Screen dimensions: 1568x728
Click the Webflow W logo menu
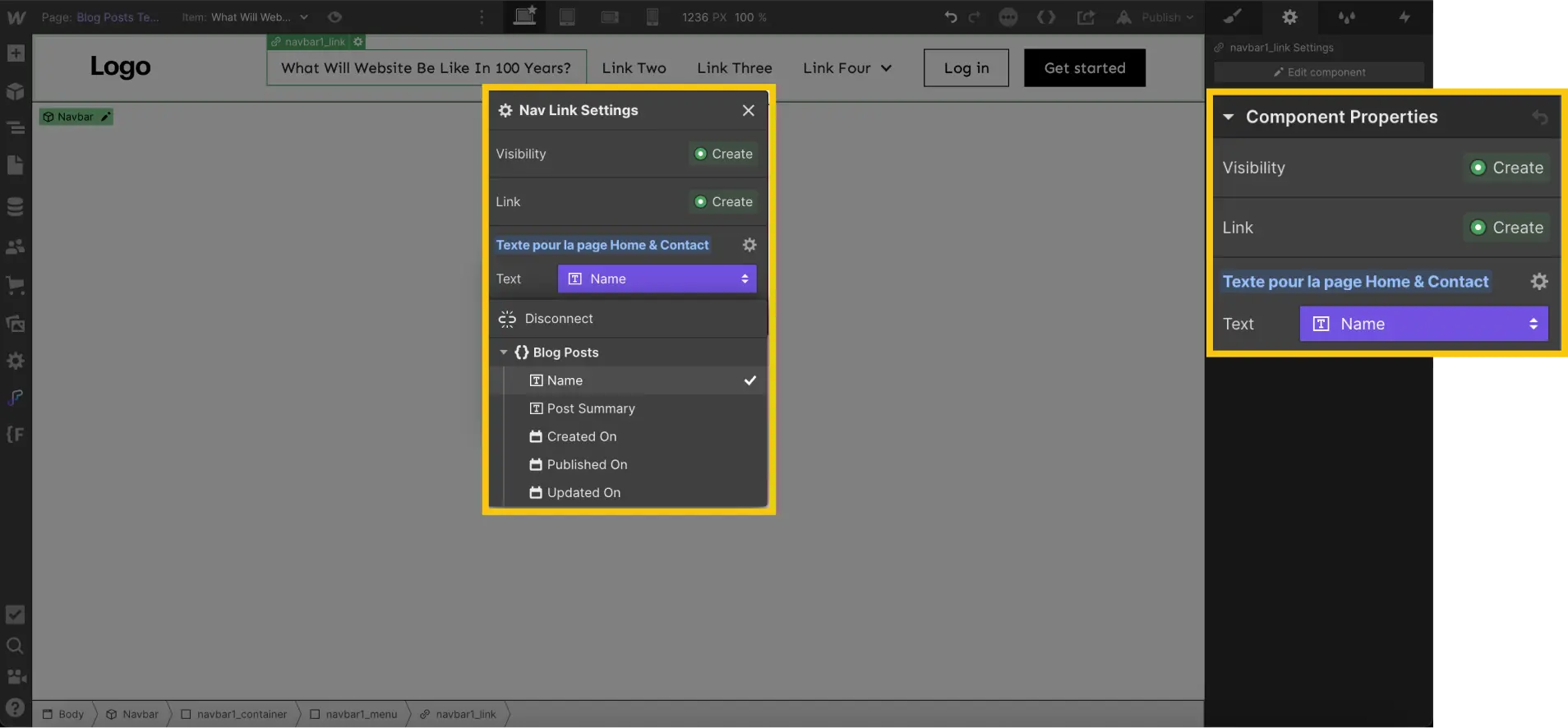[16, 16]
